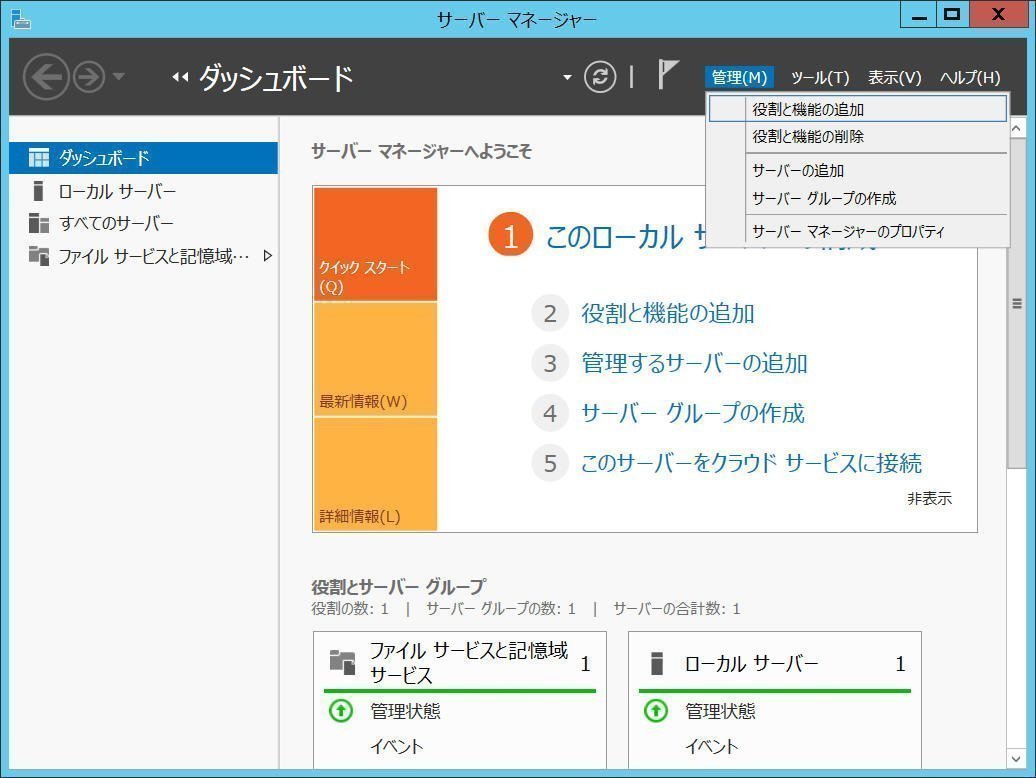
Task: Expand the ファイル サービスと記憶域 sidebar arrow
Action: pos(268,256)
